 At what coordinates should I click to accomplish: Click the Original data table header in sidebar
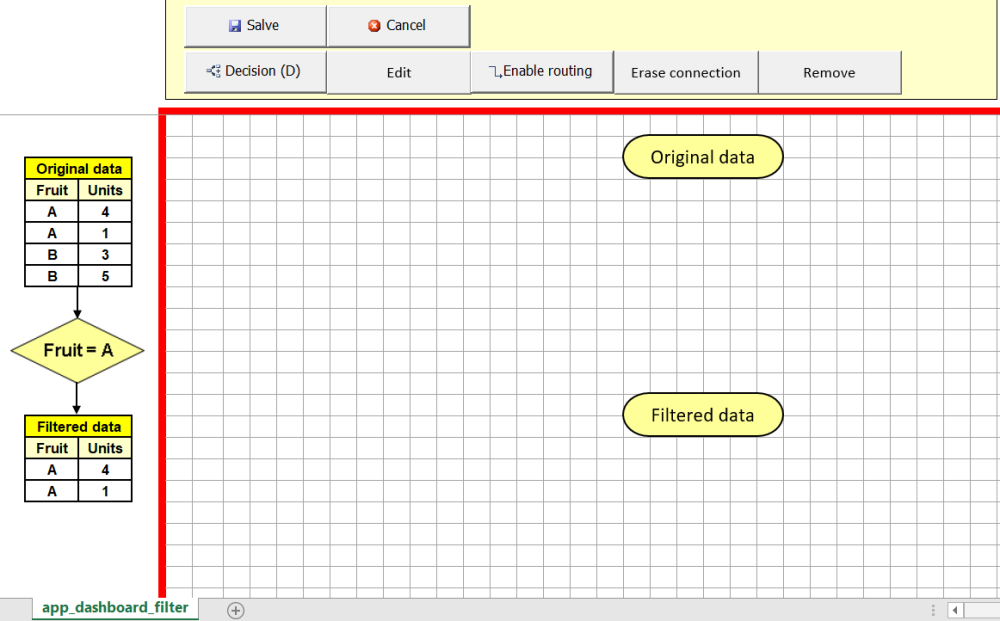(x=78, y=168)
